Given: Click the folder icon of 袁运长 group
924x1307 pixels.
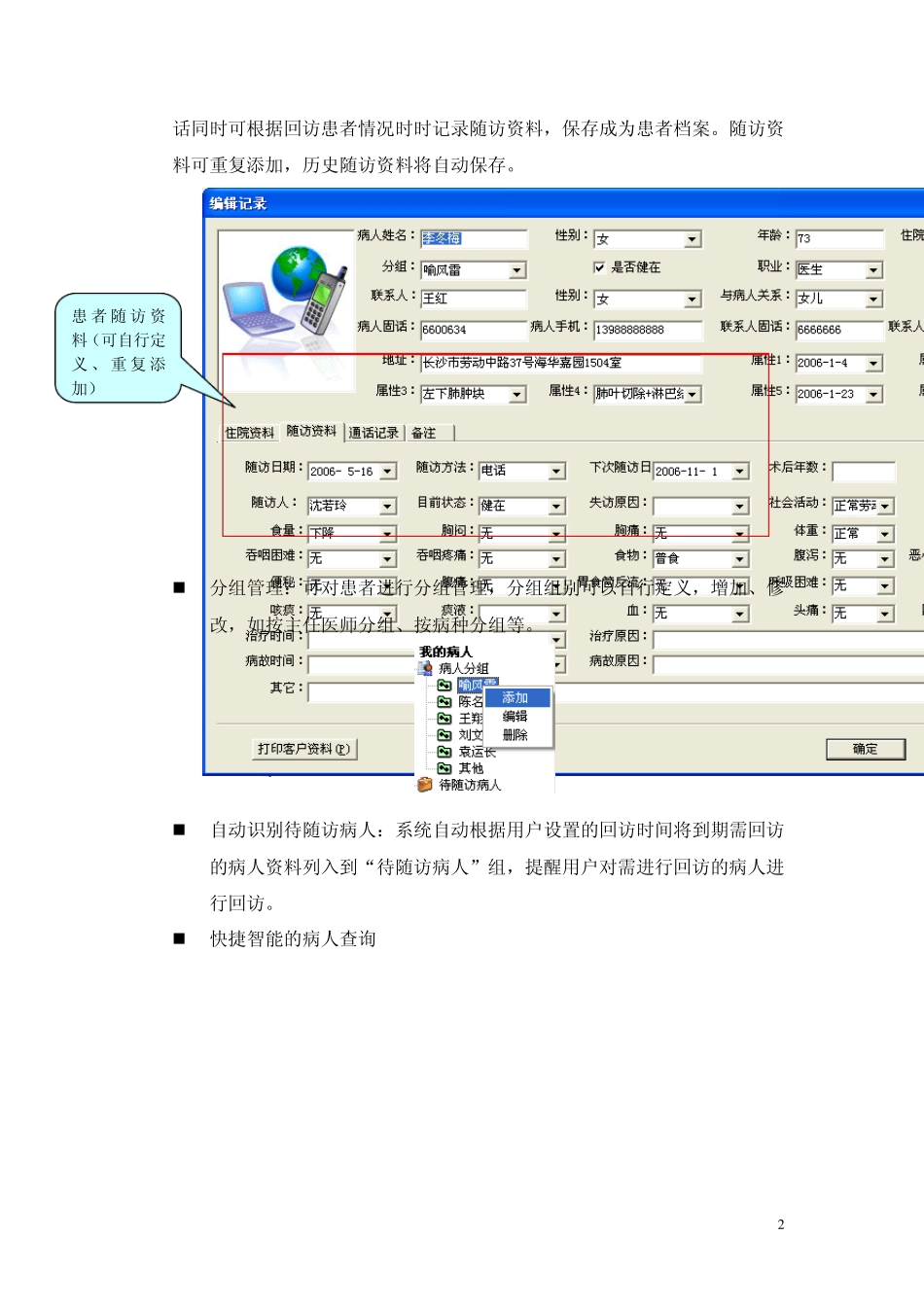Looking at the screenshot, I should click(x=444, y=751).
